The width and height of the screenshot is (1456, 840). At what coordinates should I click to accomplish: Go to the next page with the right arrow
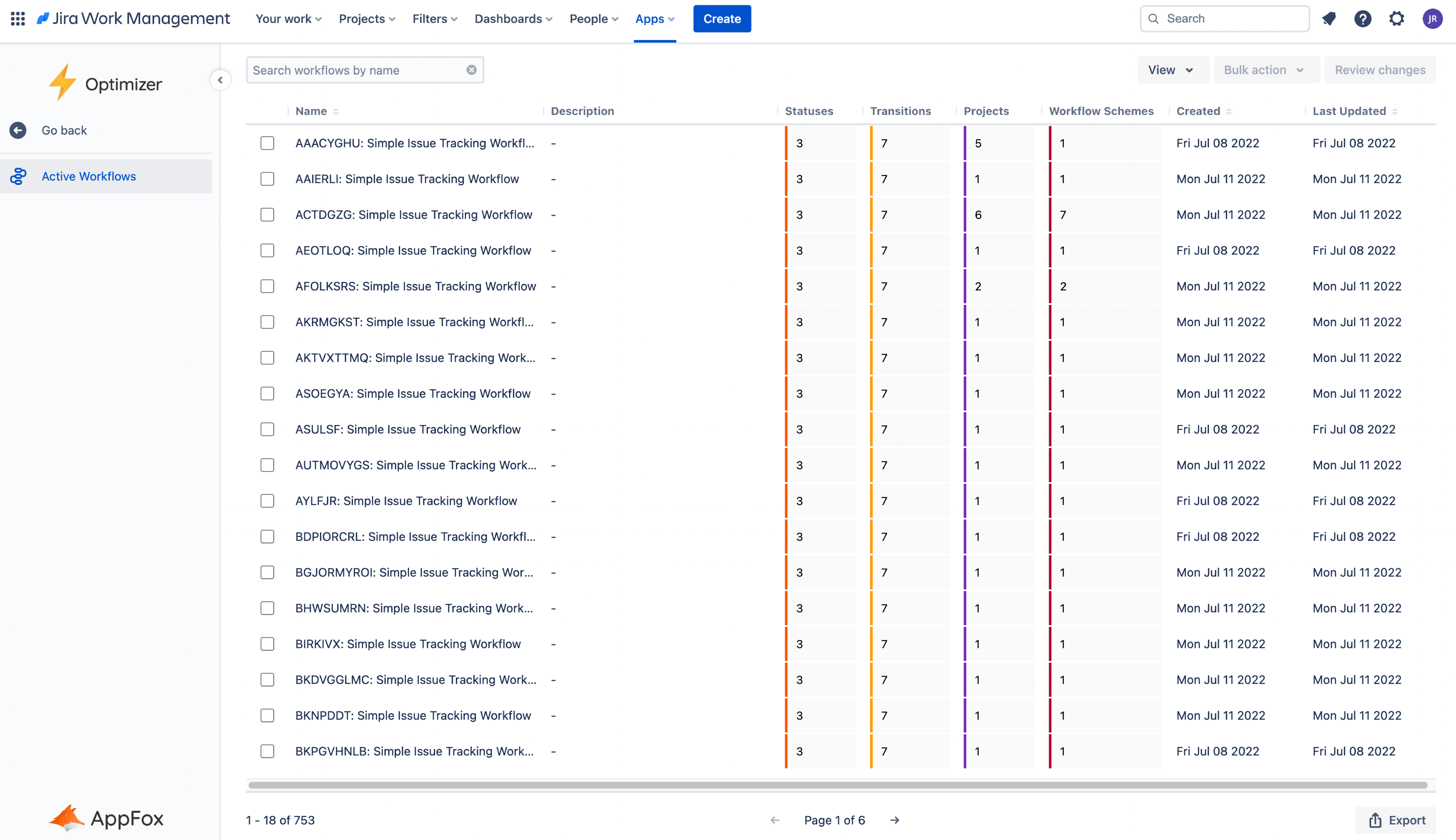click(894, 820)
